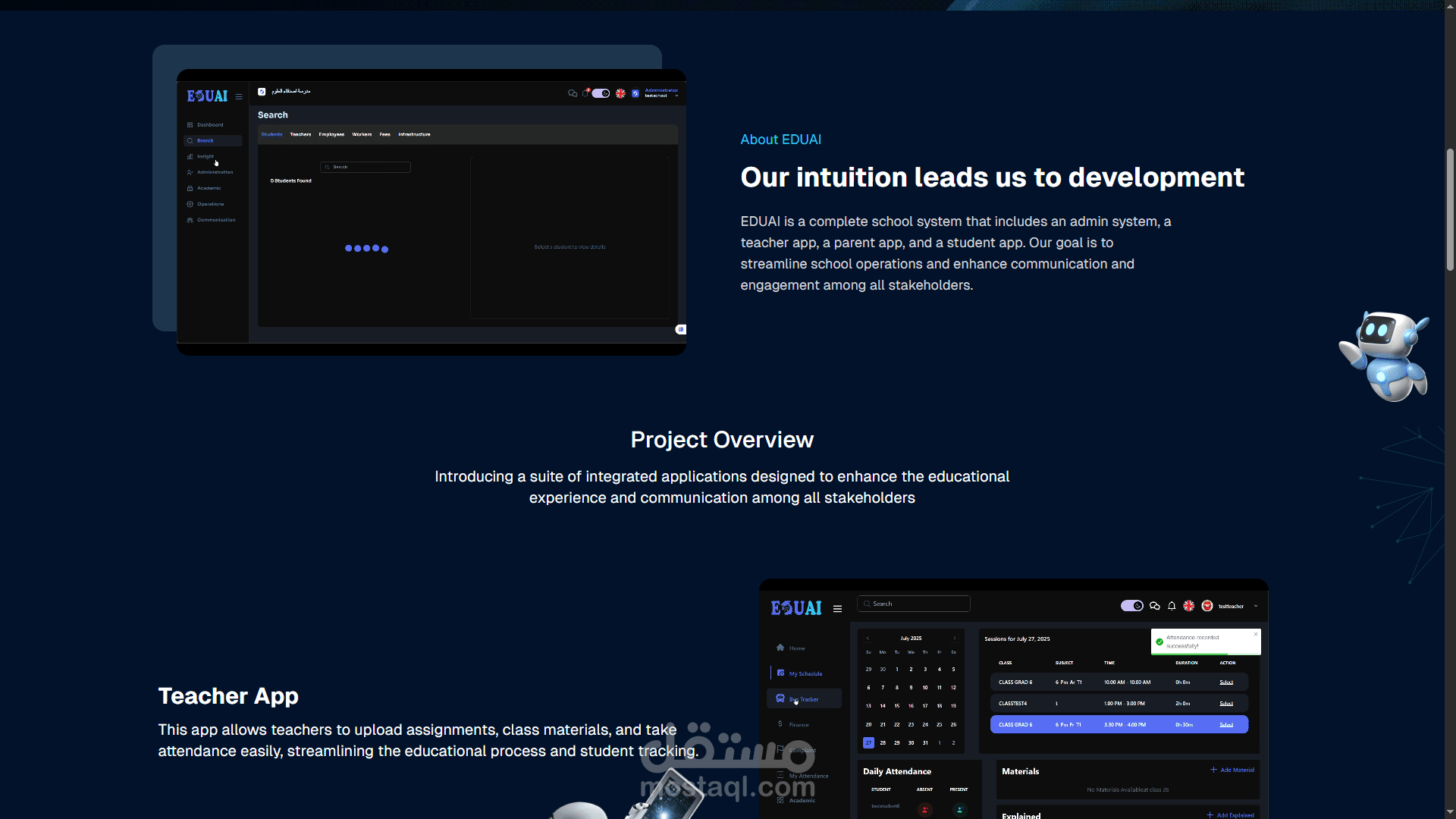Expand testteacher account dropdown arrow
1456x819 pixels.
[1256, 607]
